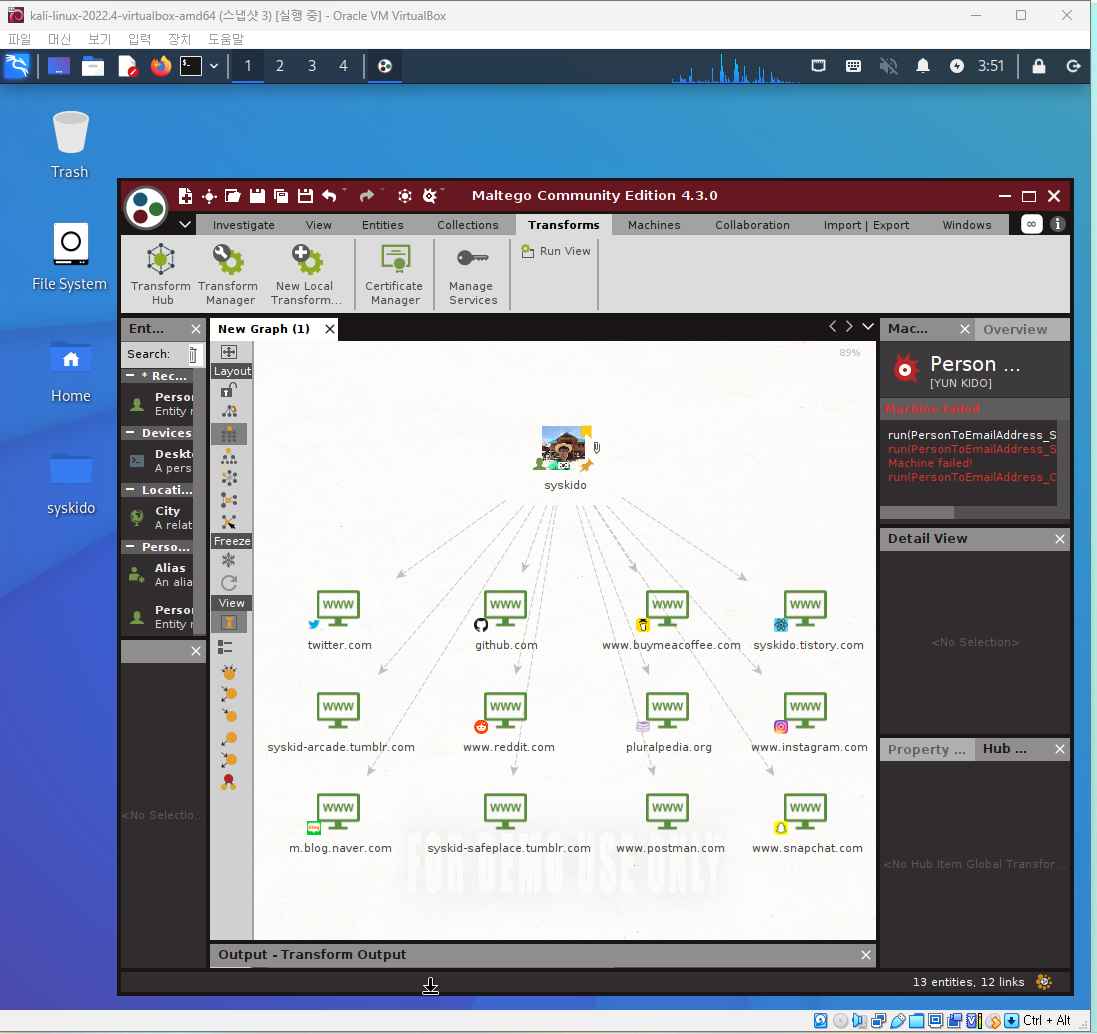
Task: Select the New Graph (1) tab
Action: click(x=264, y=329)
